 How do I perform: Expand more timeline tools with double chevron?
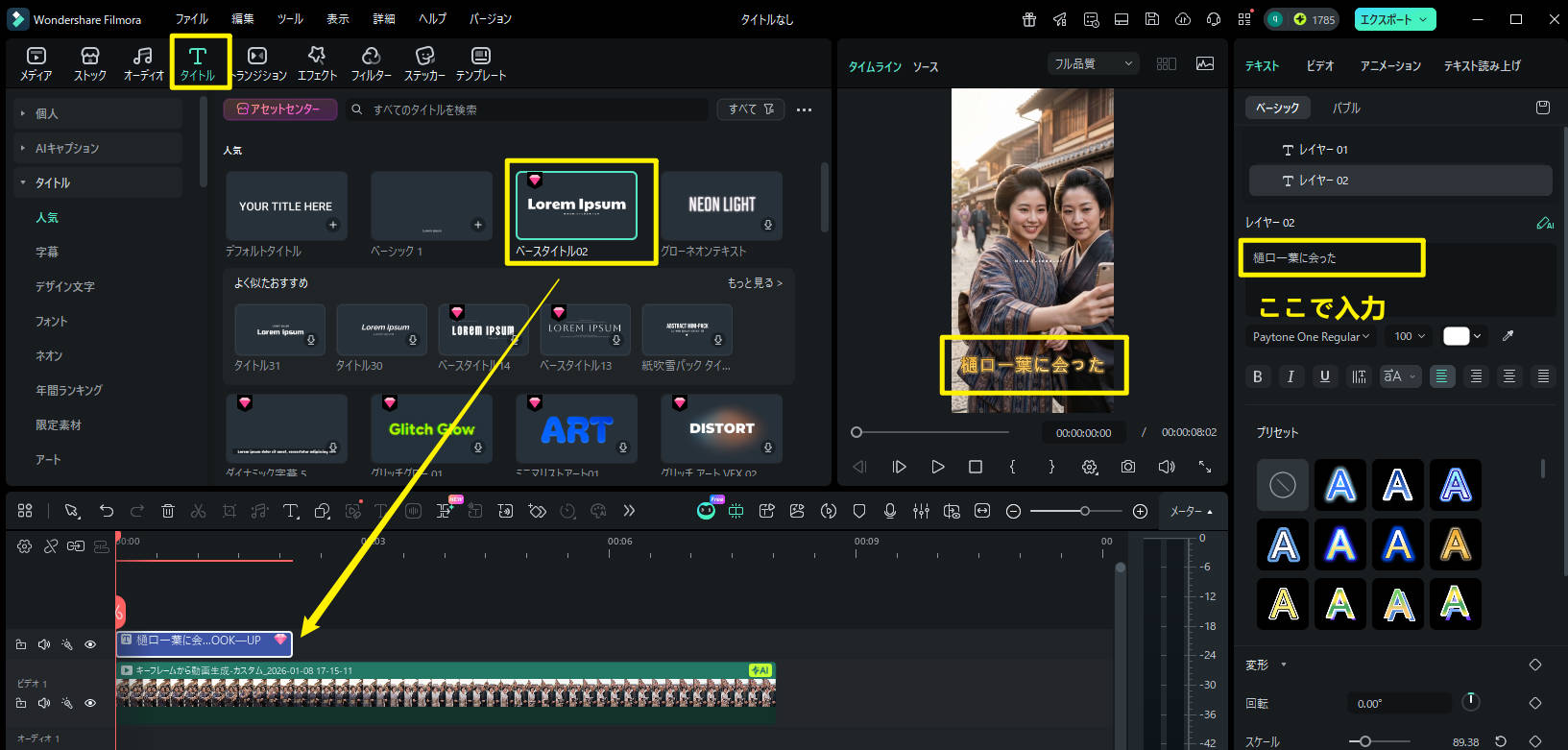pyautogui.click(x=629, y=511)
